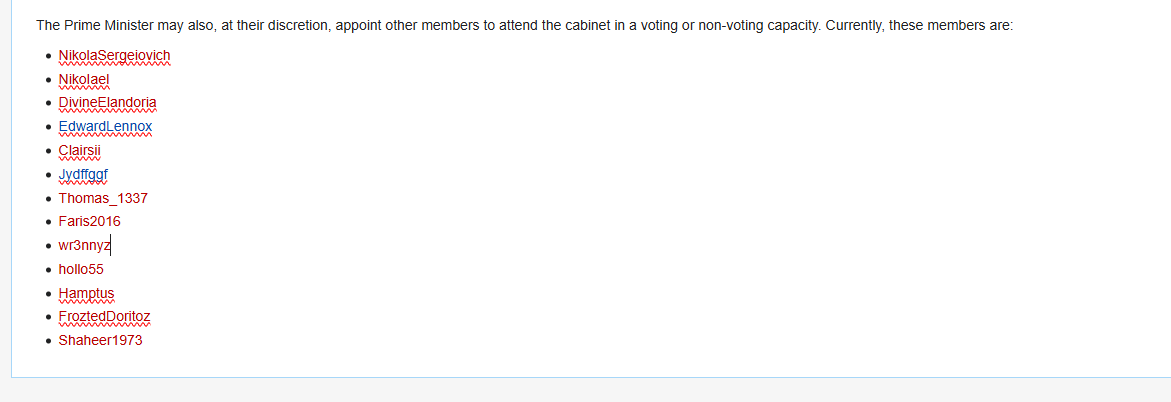
Task: Open the blue EdwardLennox link
Action: point(105,127)
